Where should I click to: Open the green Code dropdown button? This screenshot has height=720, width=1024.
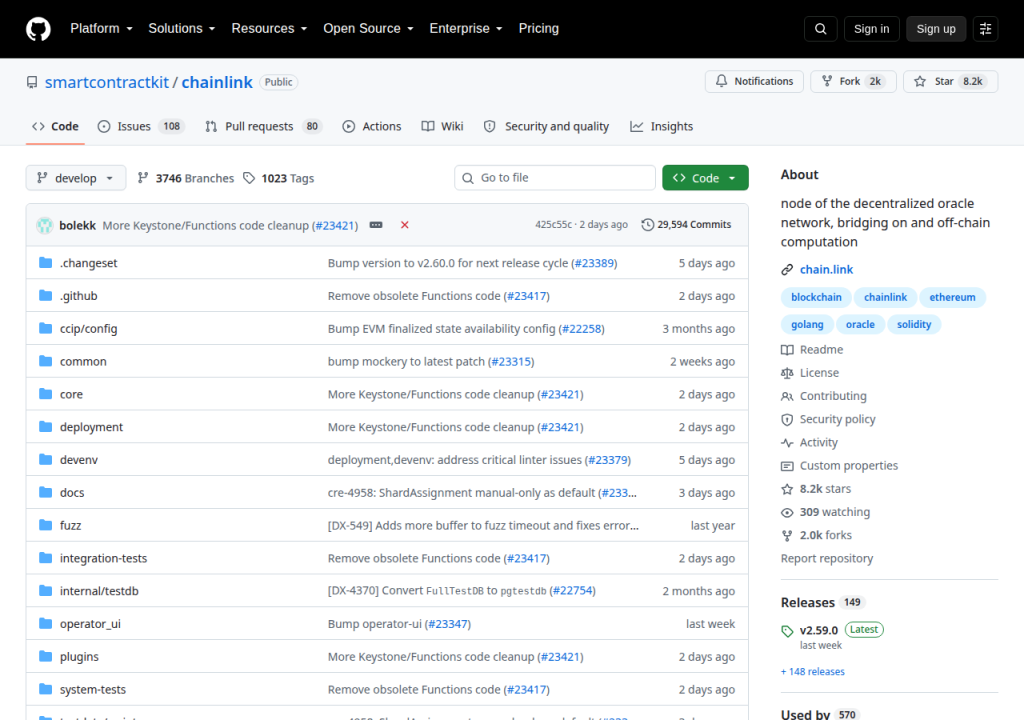(x=705, y=178)
